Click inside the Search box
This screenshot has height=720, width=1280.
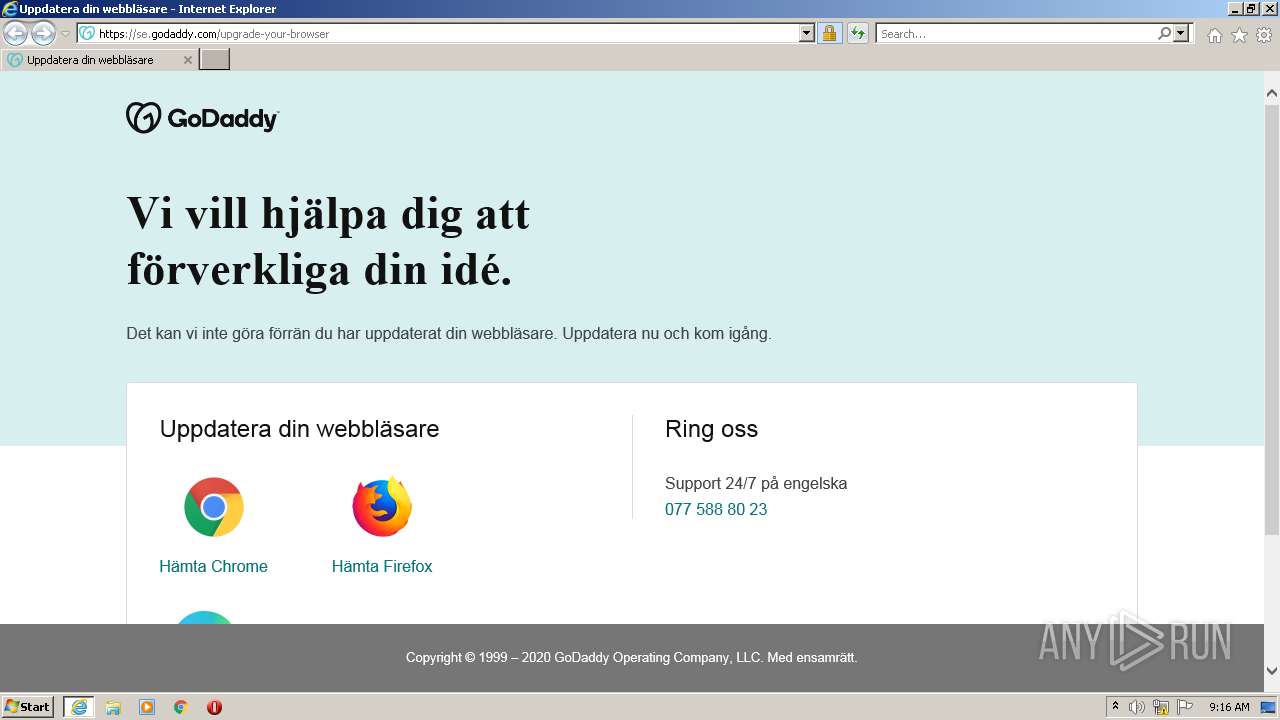coord(1016,34)
